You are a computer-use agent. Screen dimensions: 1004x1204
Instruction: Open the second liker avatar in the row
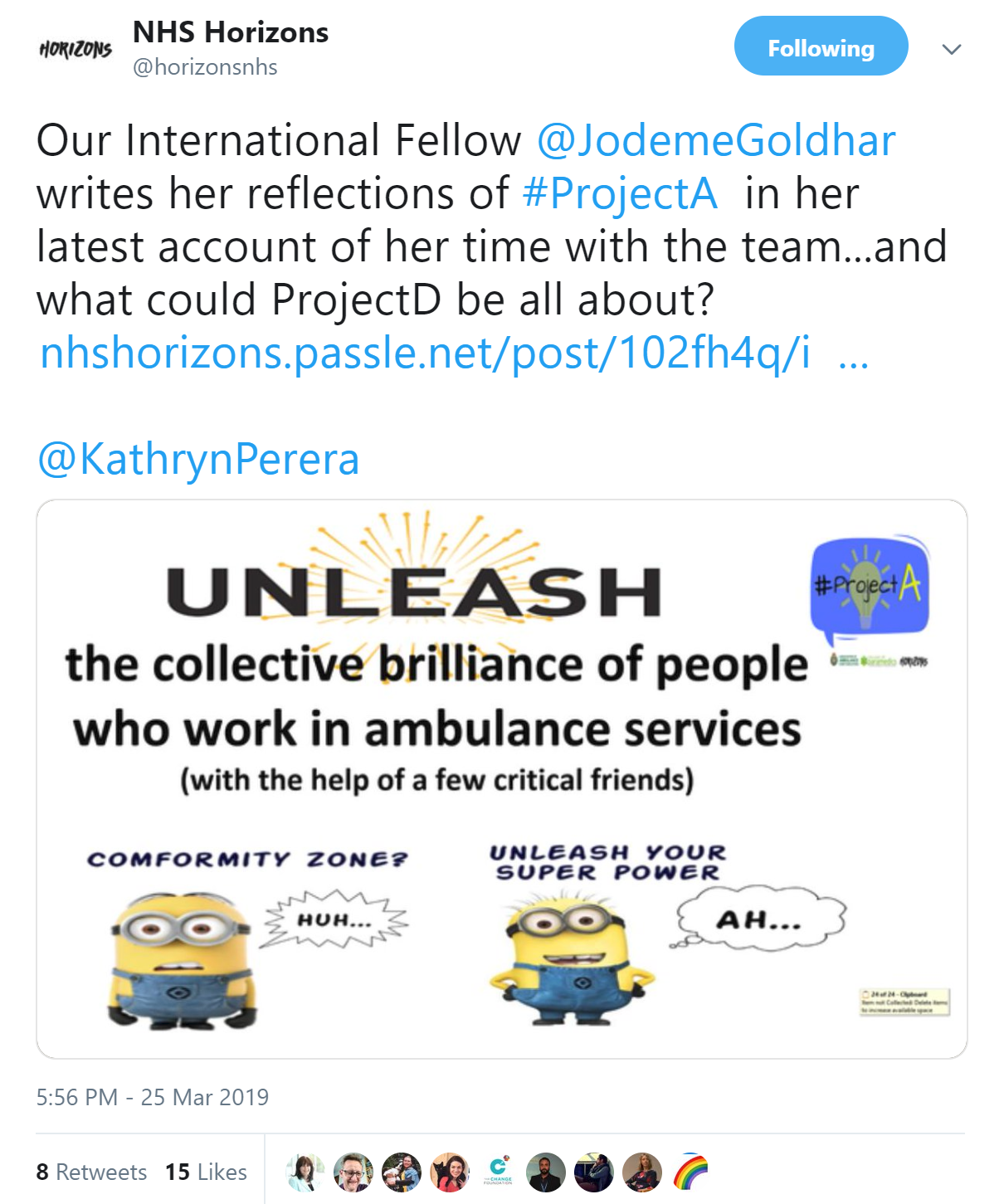click(353, 1172)
